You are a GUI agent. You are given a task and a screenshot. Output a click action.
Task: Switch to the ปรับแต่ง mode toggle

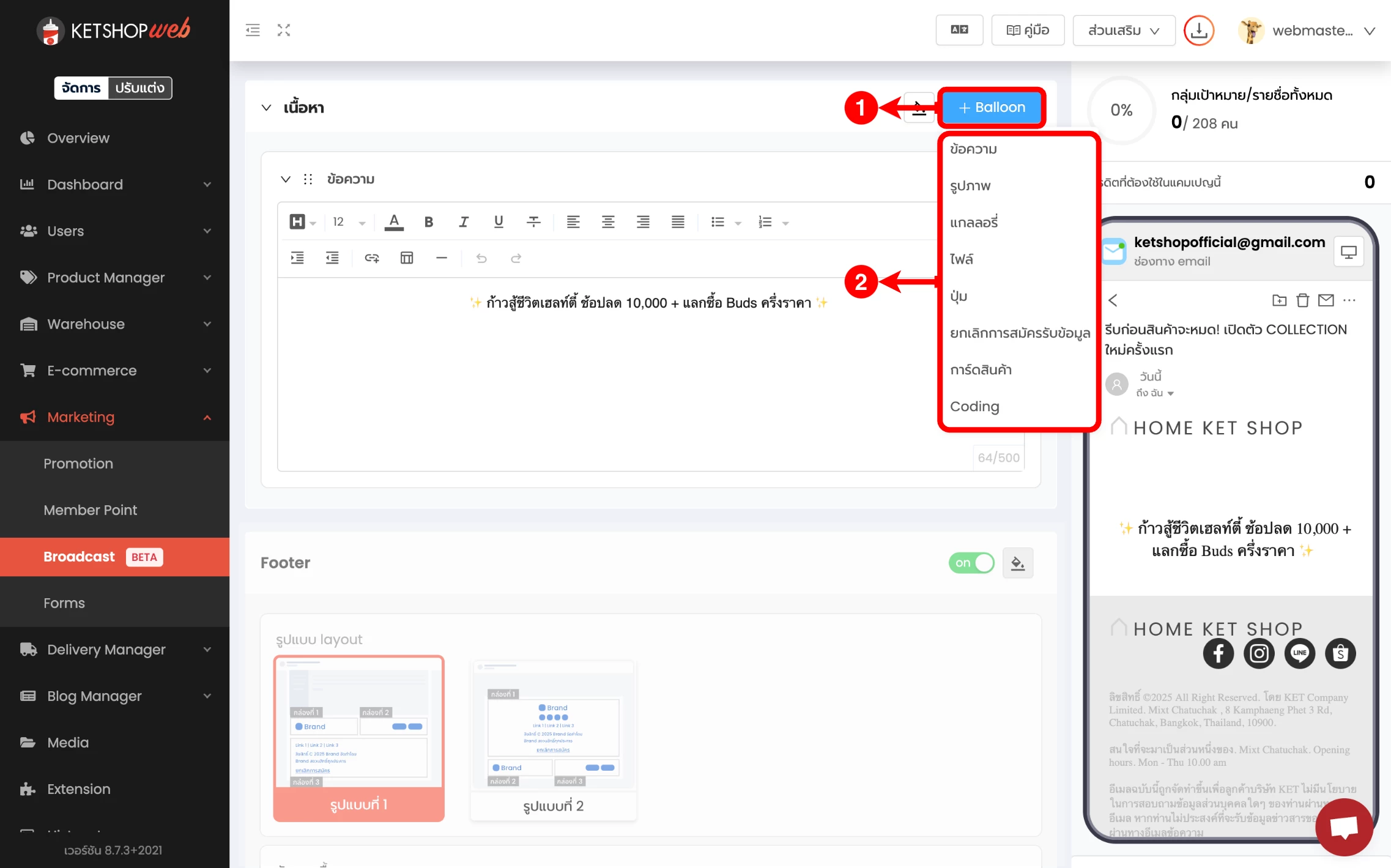point(139,88)
